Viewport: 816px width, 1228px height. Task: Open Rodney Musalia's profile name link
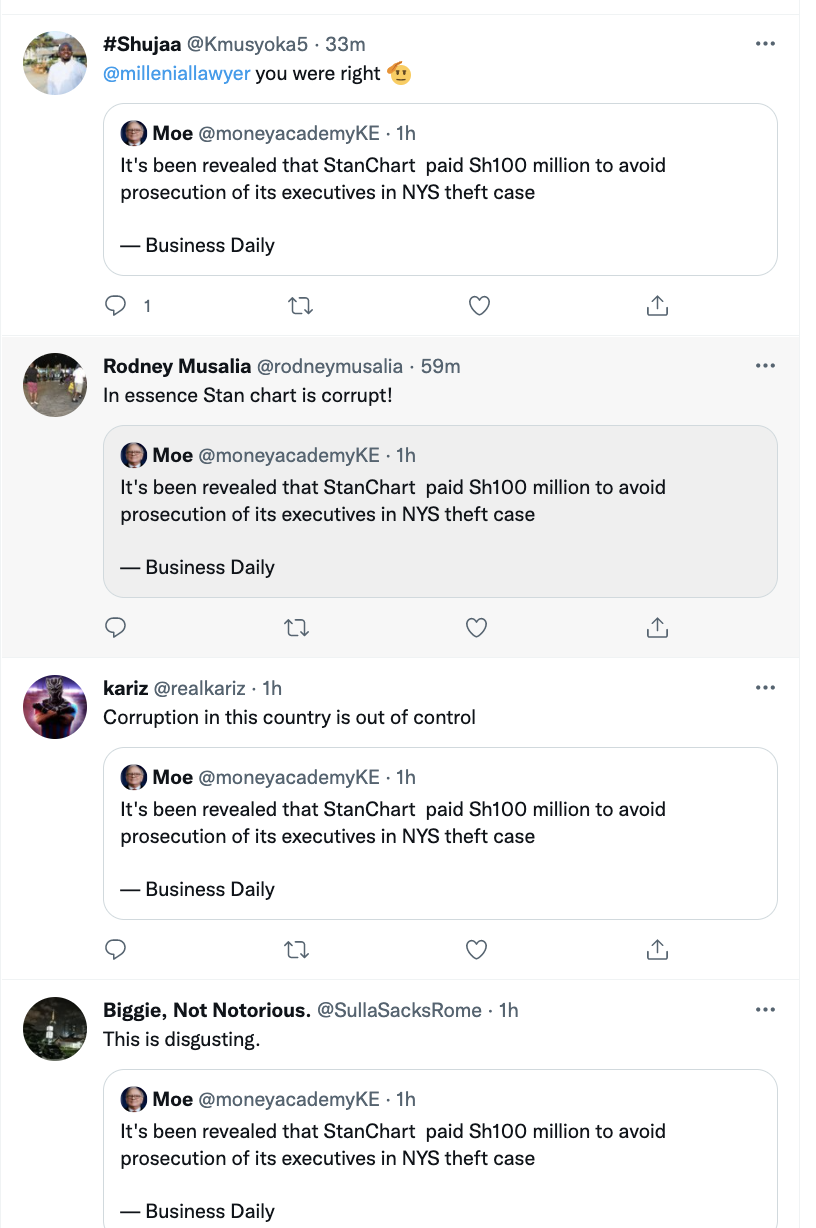tap(177, 366)
